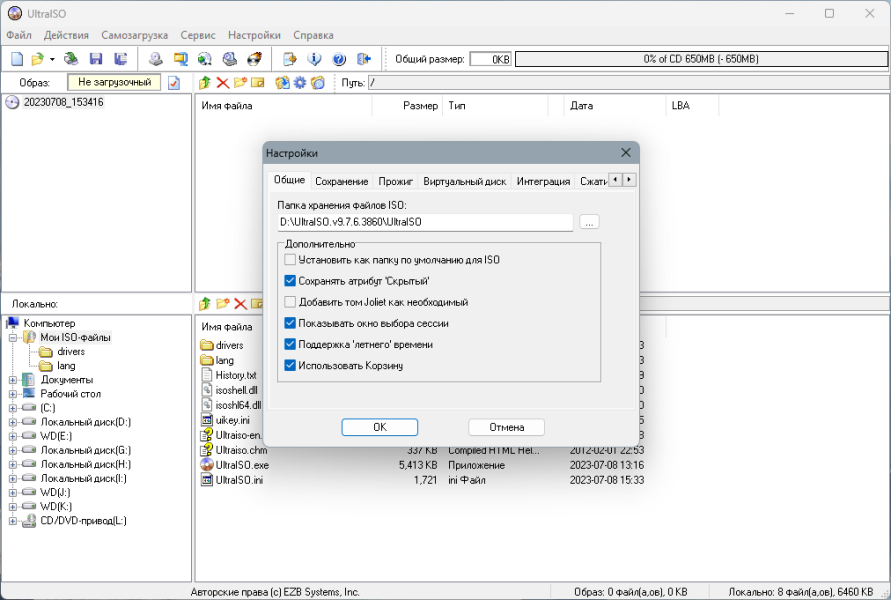
Task: Click the Up folder icon in image toolbar
Action: (x=205, y=83)
